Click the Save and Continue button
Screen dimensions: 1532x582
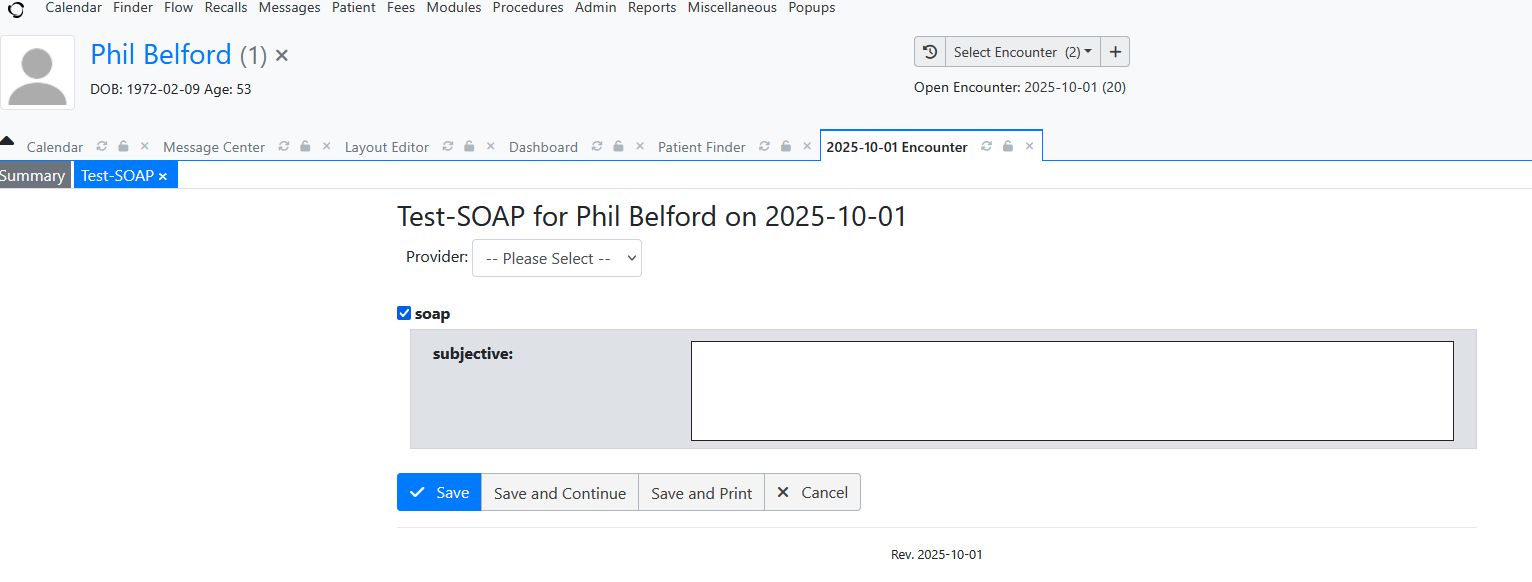pos(560,493)
